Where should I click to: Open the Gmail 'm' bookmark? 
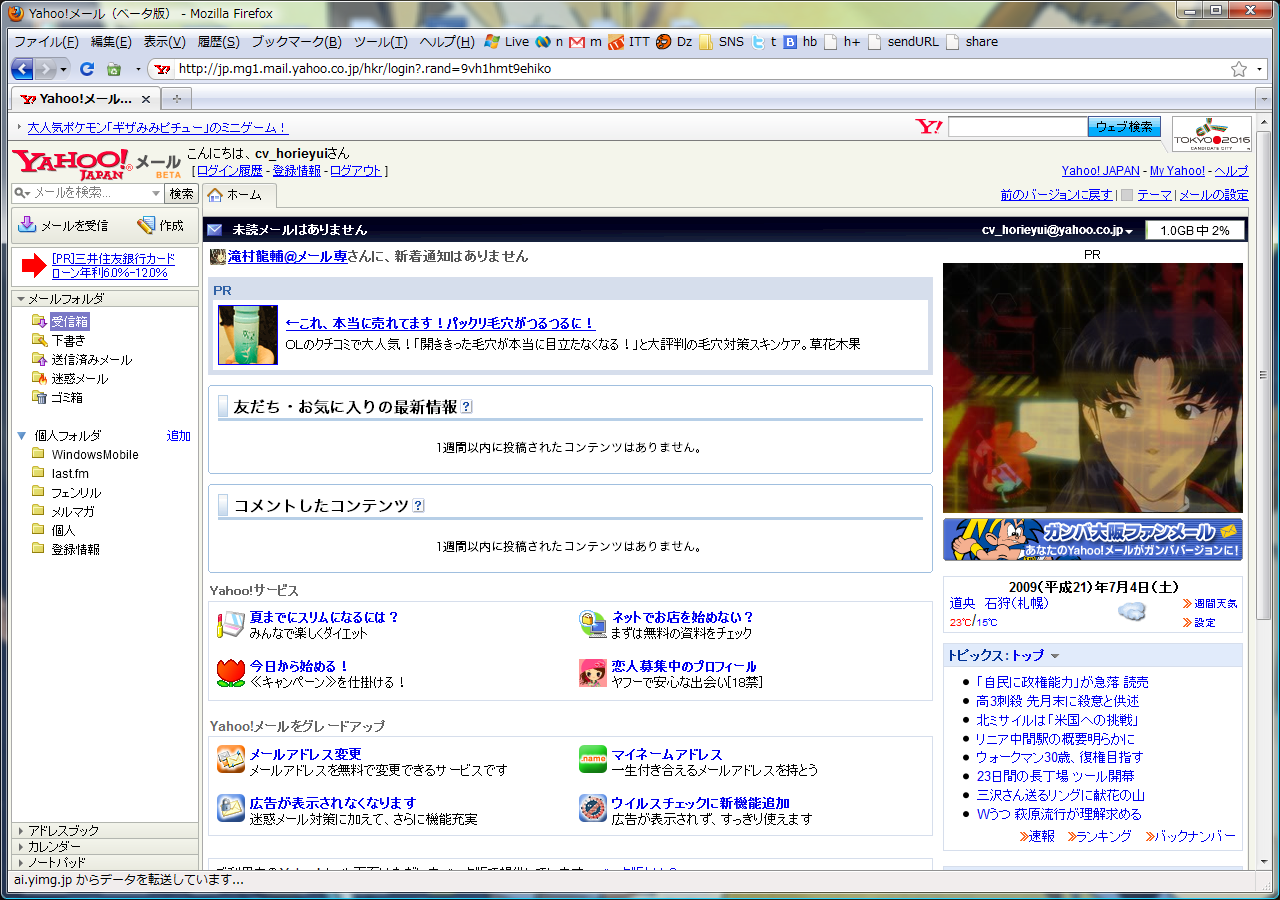click(x=585, y=42)
